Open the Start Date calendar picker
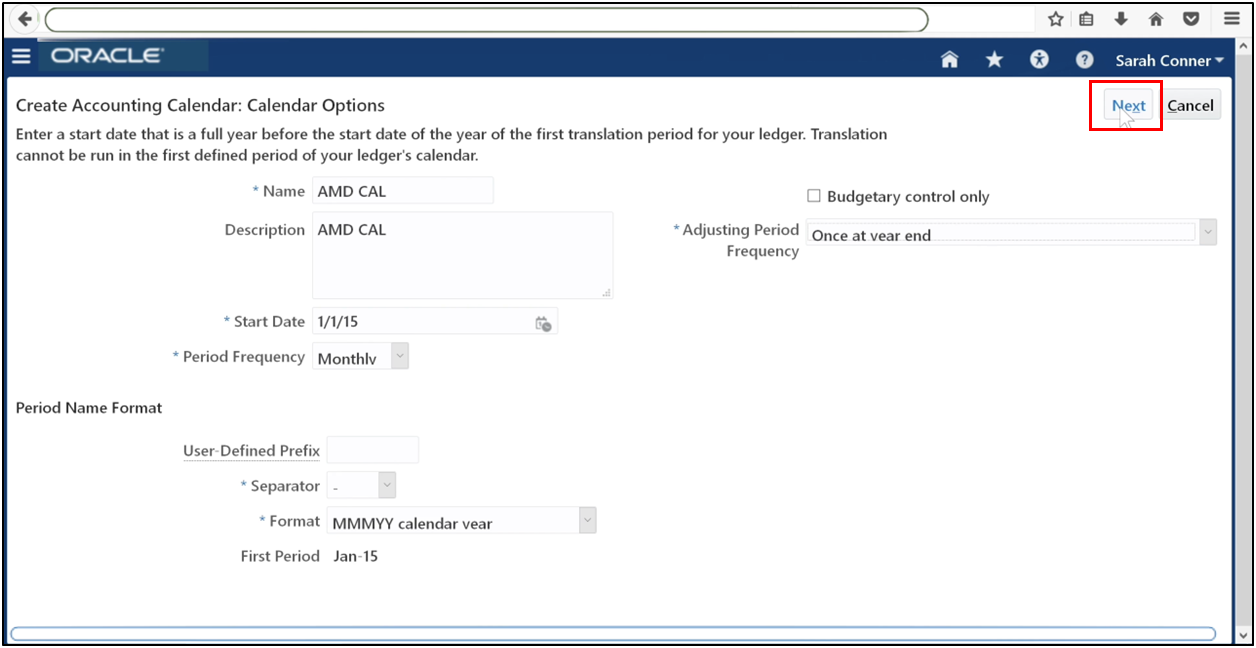 coord(543,321)
